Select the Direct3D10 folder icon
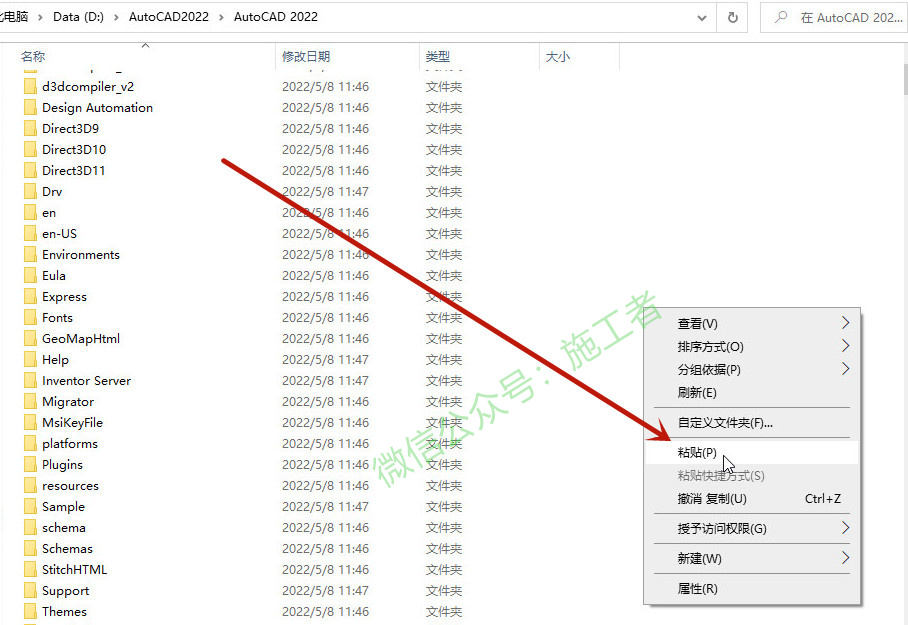The width and height of the screenshot is (908, 625). click(31, 149)
